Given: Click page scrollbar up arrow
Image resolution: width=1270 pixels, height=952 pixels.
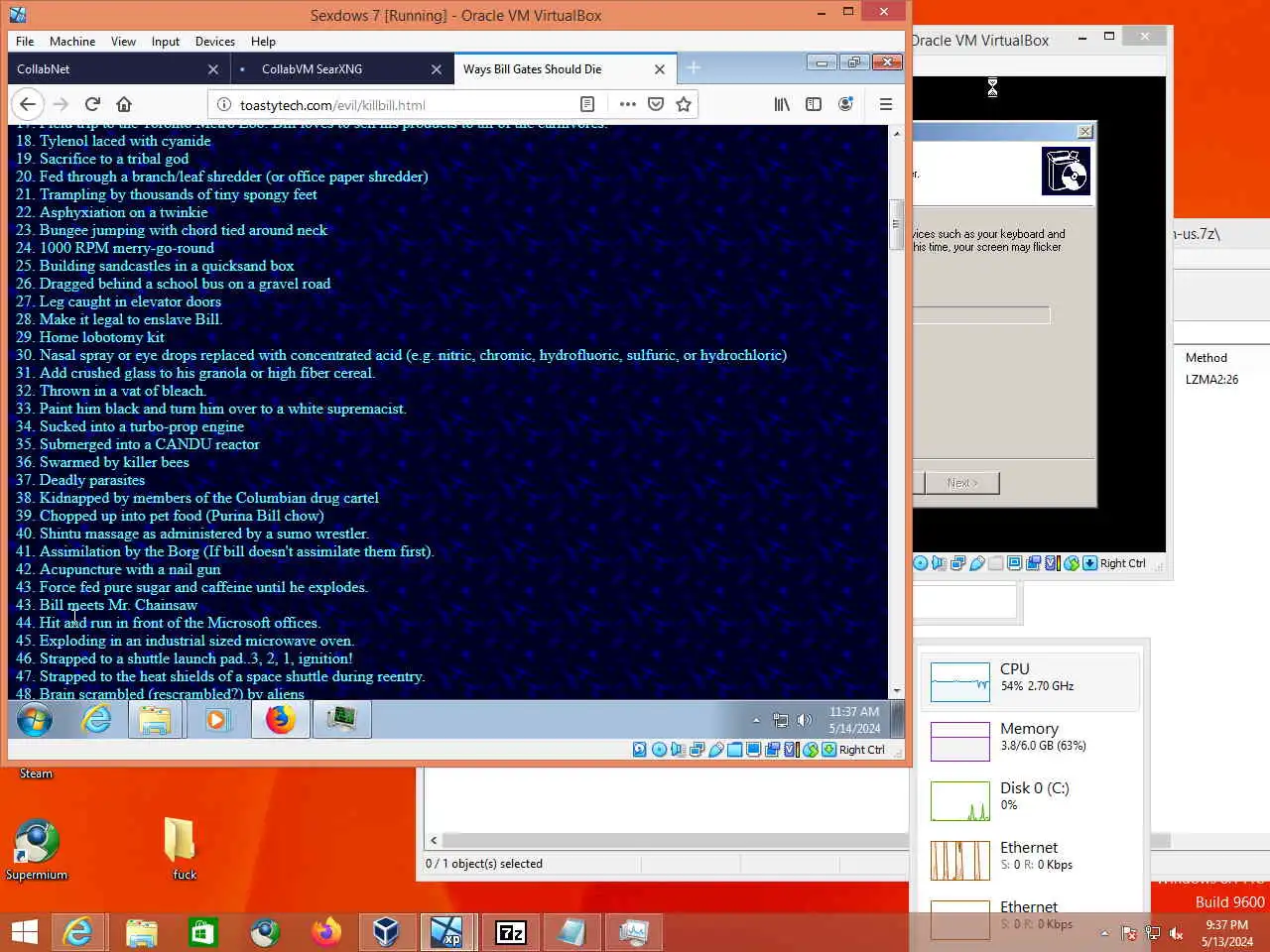Looking at the screenshot, I should point(897,133).
